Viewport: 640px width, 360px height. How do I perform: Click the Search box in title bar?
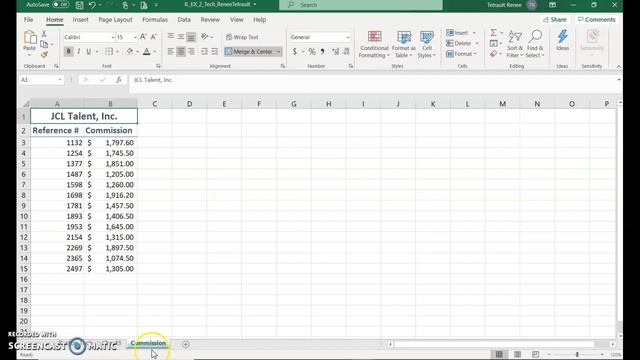pyautogui.click(x=361, y=5)
